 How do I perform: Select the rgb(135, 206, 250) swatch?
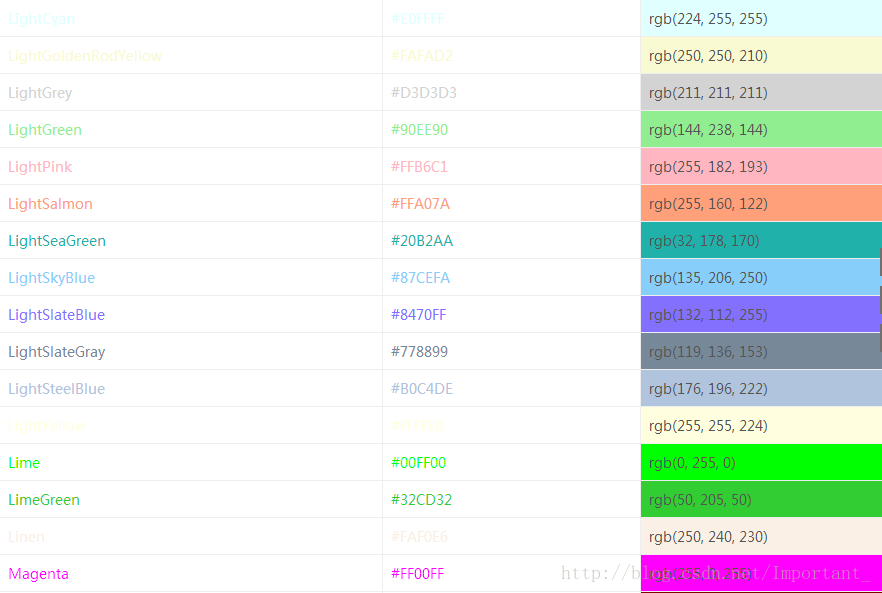pos(762,278)
